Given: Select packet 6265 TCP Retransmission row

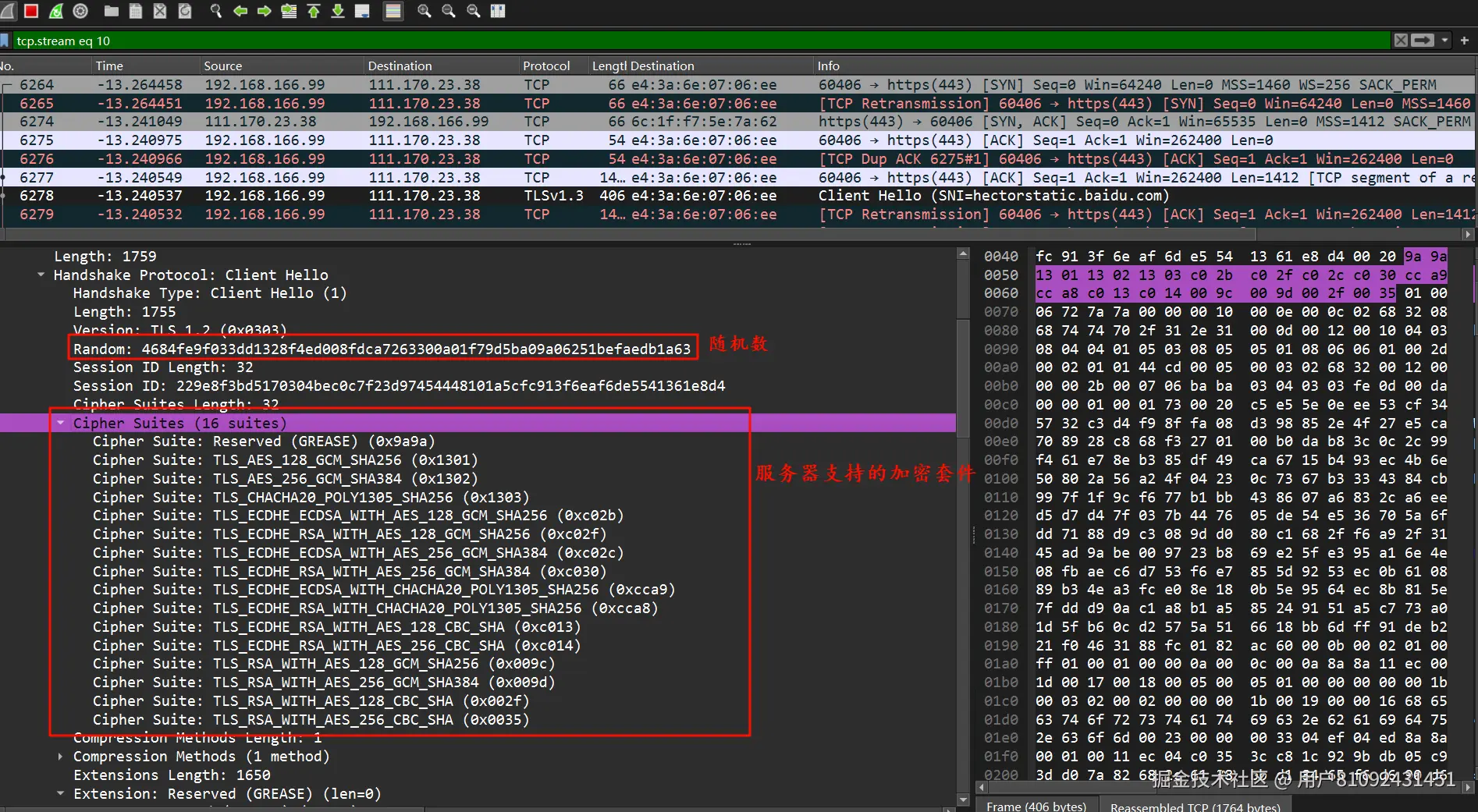Looking at the screenshot, I should pyautogui.click(x=737, y=104).
